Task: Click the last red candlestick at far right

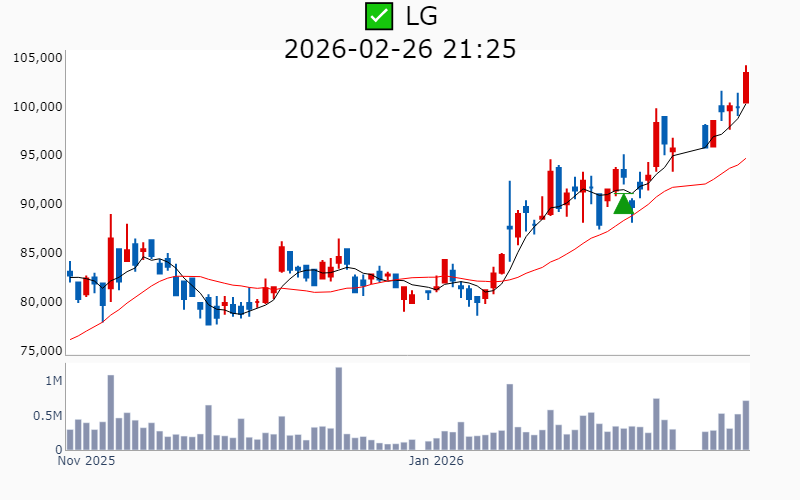Action: pyautogui.click(x=746, y=87)
